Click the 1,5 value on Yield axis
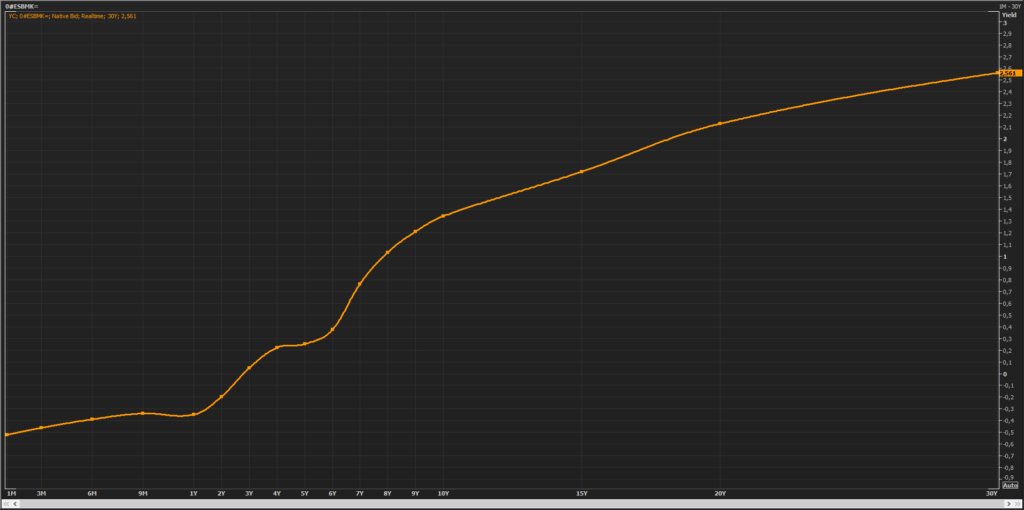1024x510 pixels. pyautogui.click(x=1007, y=198)
